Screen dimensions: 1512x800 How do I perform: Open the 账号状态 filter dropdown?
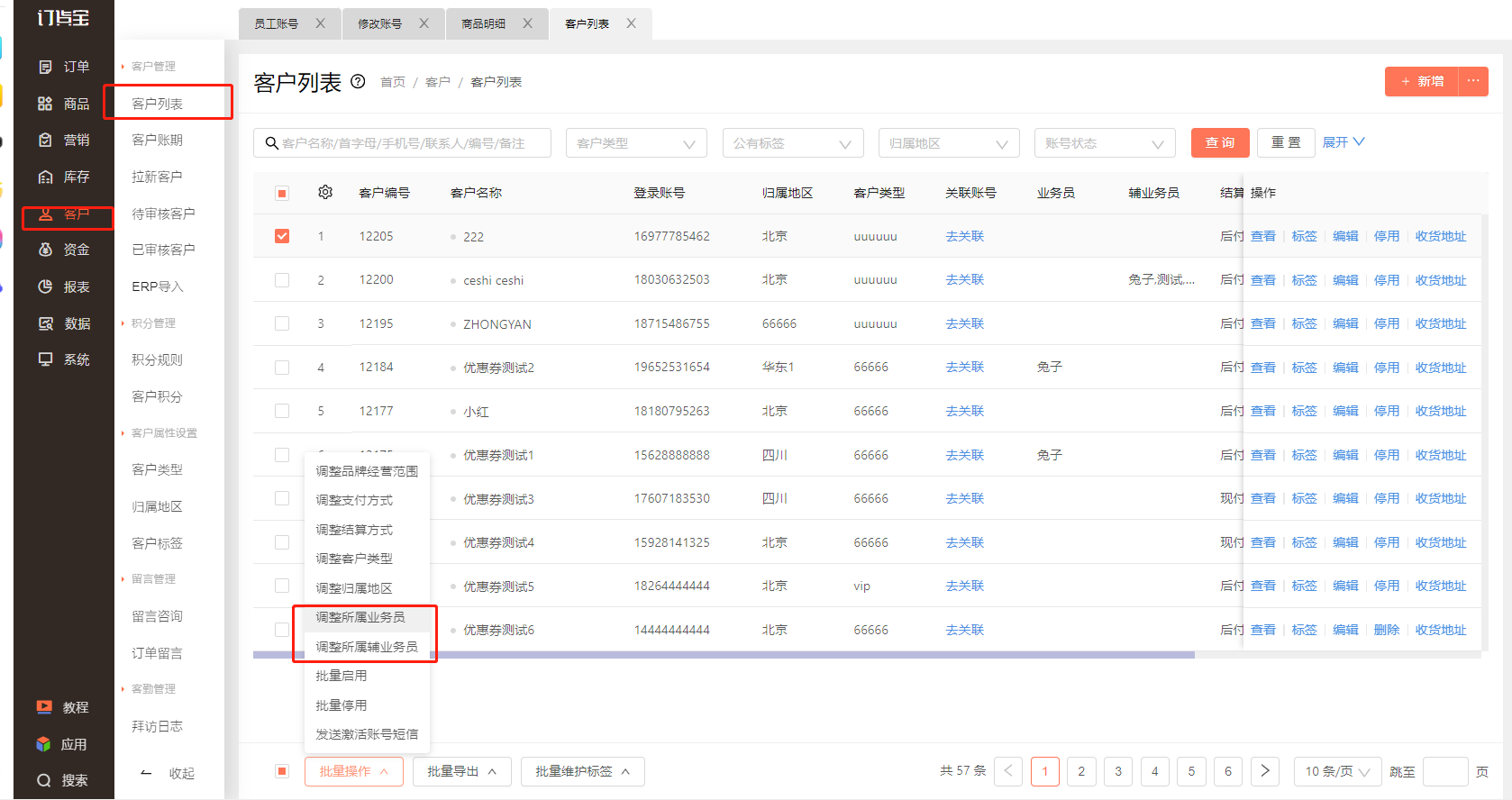coord(1105,143)
